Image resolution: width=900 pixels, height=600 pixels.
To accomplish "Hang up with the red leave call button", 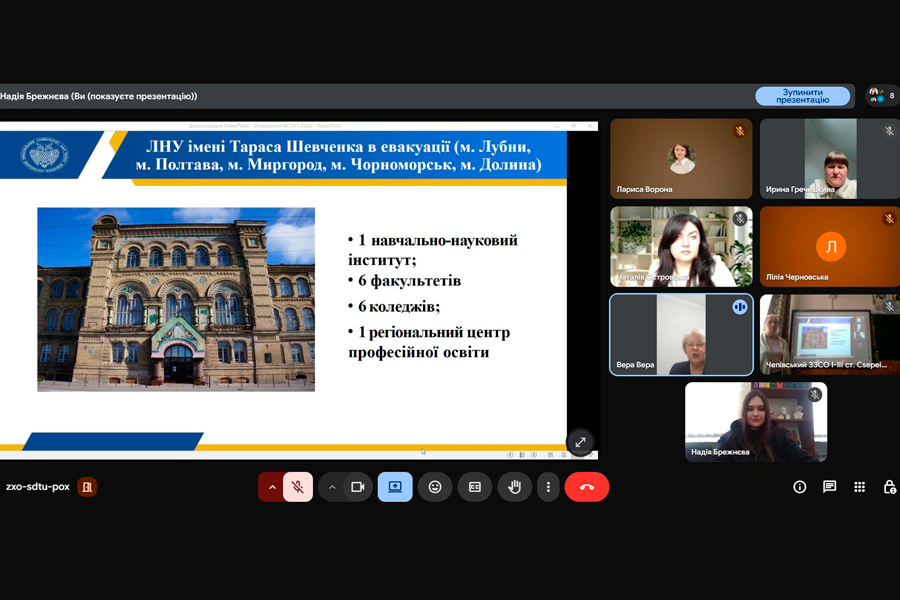I will click(x=587, y=487).
